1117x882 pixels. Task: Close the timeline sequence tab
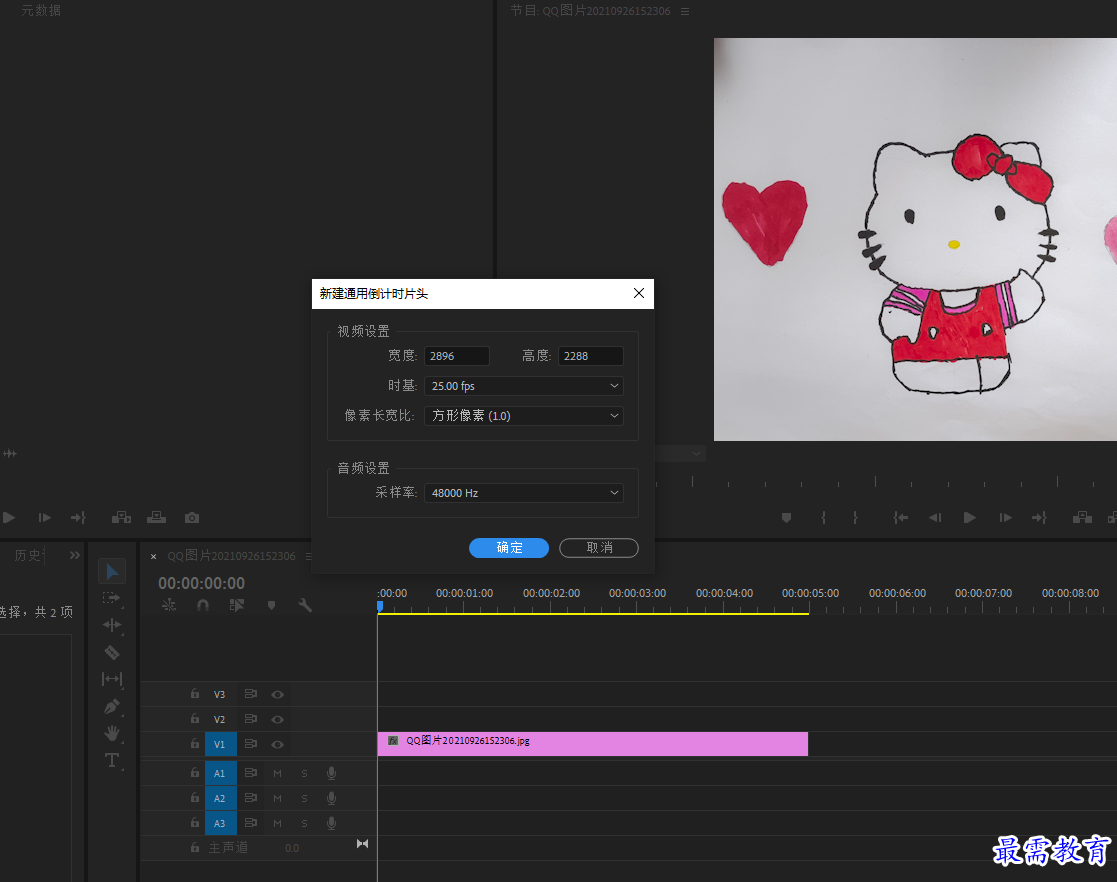(x=153, y=556)
